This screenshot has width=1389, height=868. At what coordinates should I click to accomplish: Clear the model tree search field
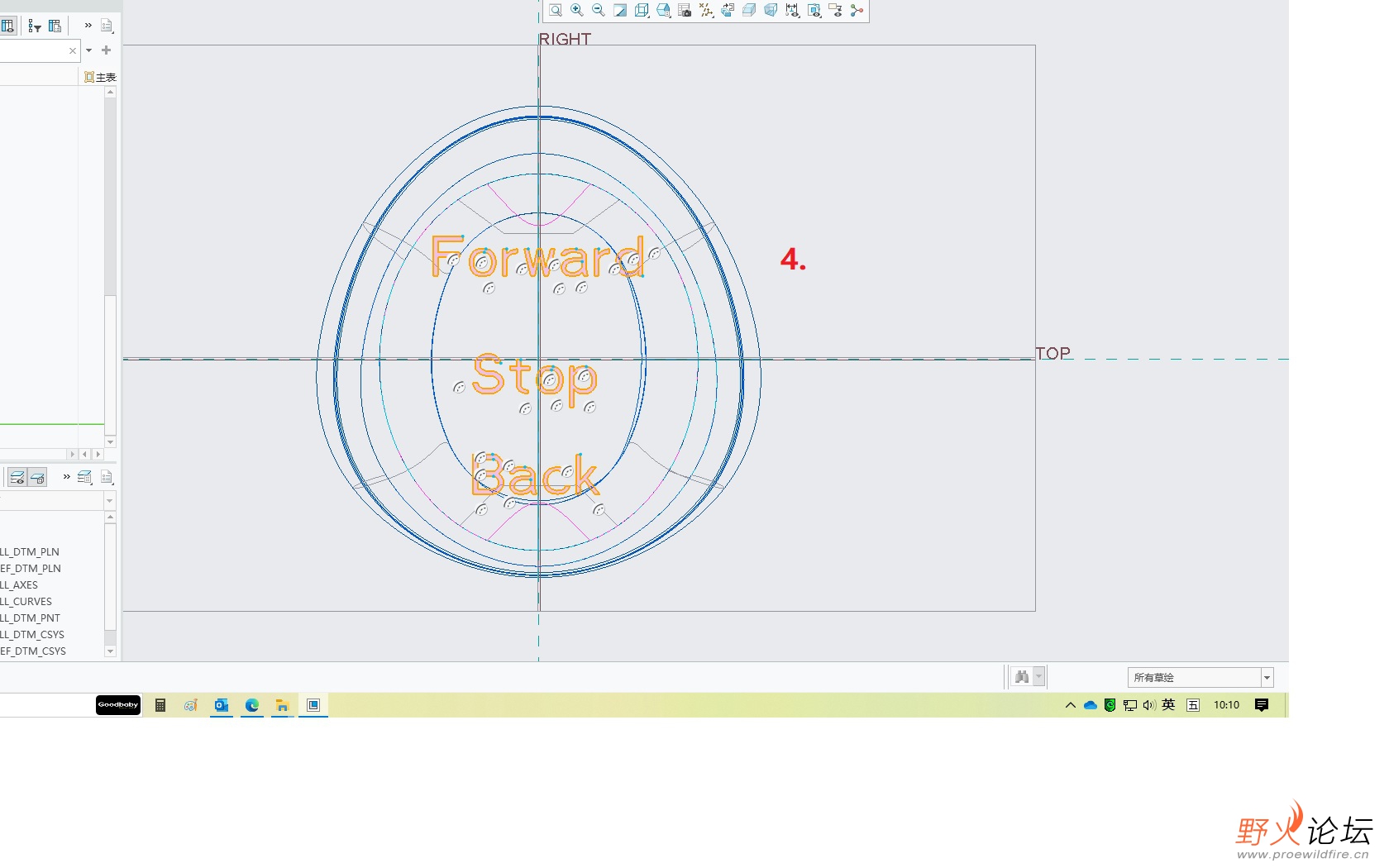click(73, 50)
